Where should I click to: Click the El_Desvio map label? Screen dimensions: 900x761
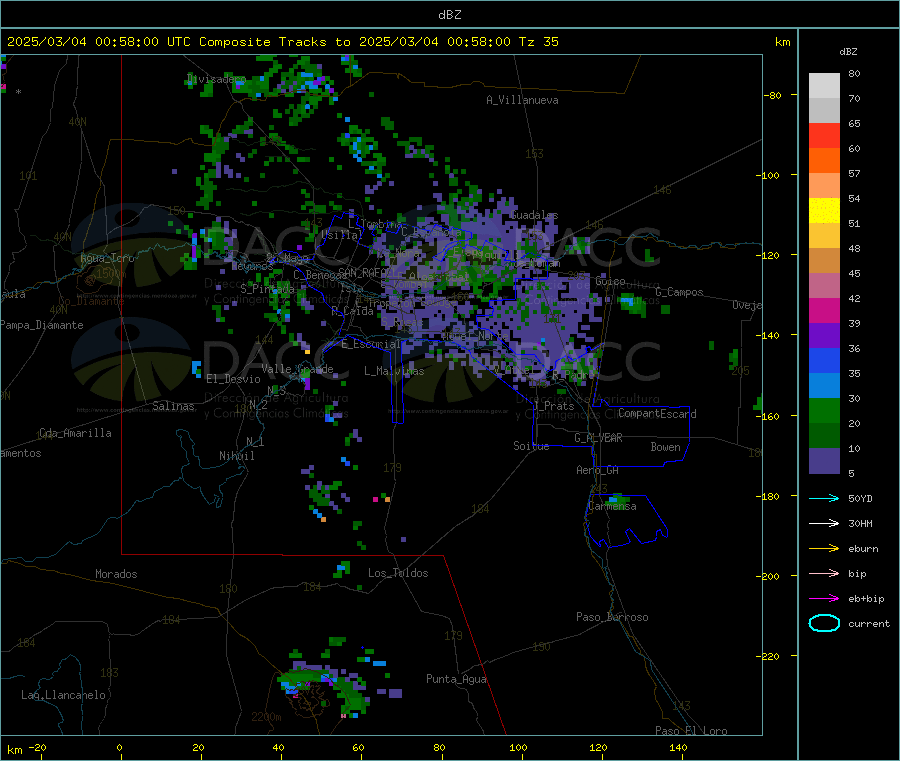[233, 379]
